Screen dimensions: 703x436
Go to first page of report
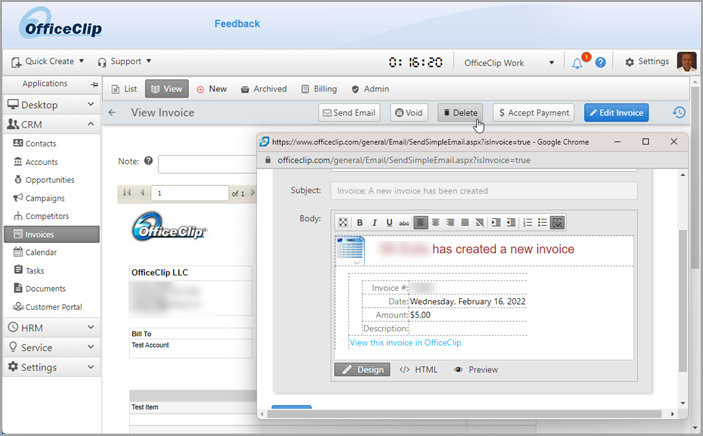[127, 192]
